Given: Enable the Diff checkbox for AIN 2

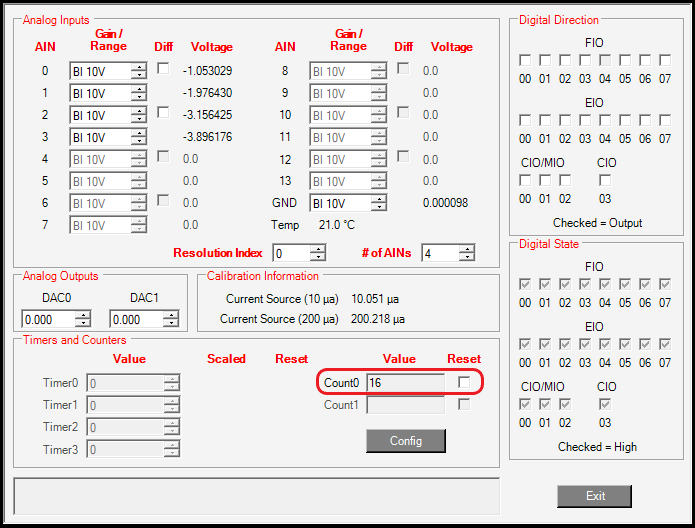Looking at the screenshot, I should [x=163, y=112].
